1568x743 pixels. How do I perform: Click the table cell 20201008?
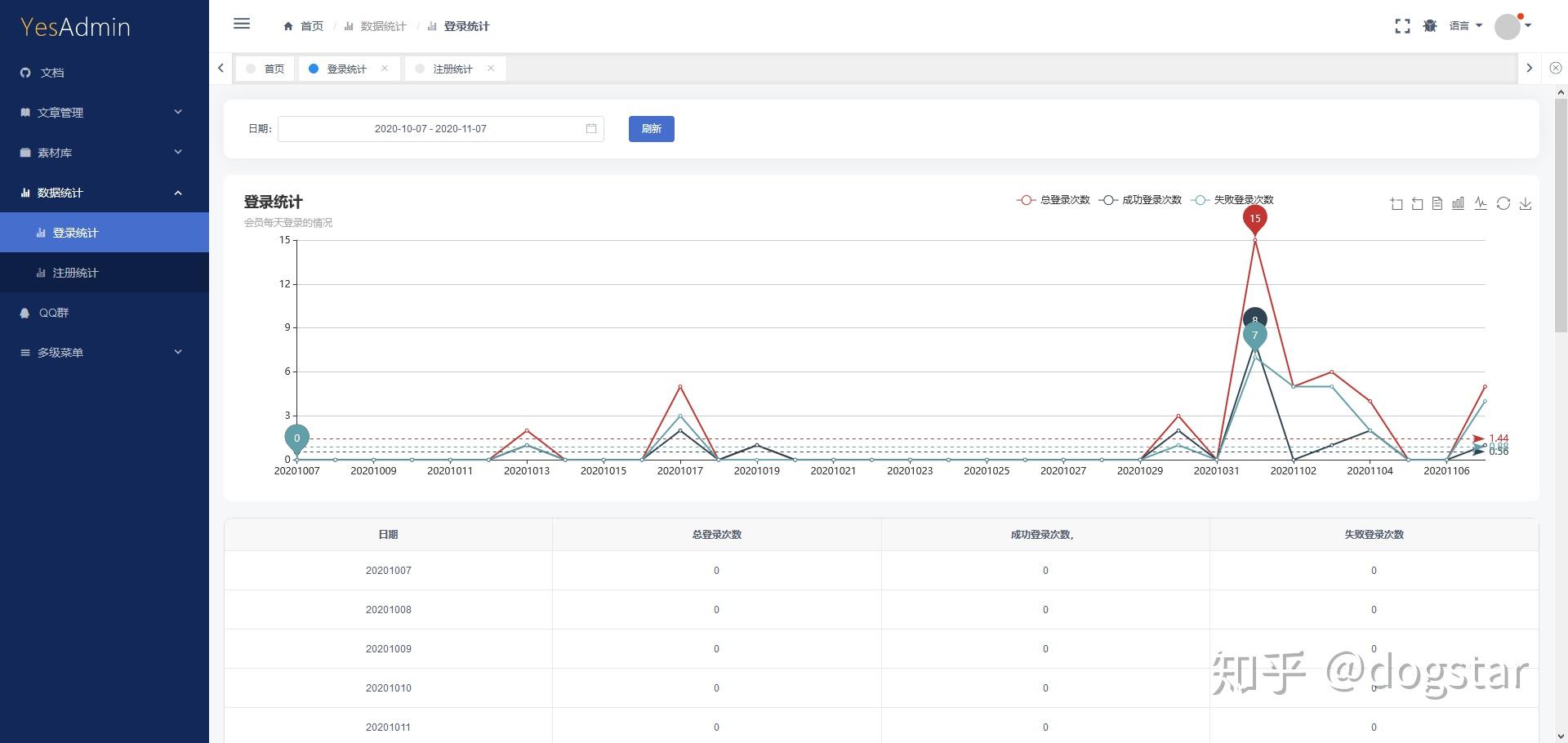point(388,610)
